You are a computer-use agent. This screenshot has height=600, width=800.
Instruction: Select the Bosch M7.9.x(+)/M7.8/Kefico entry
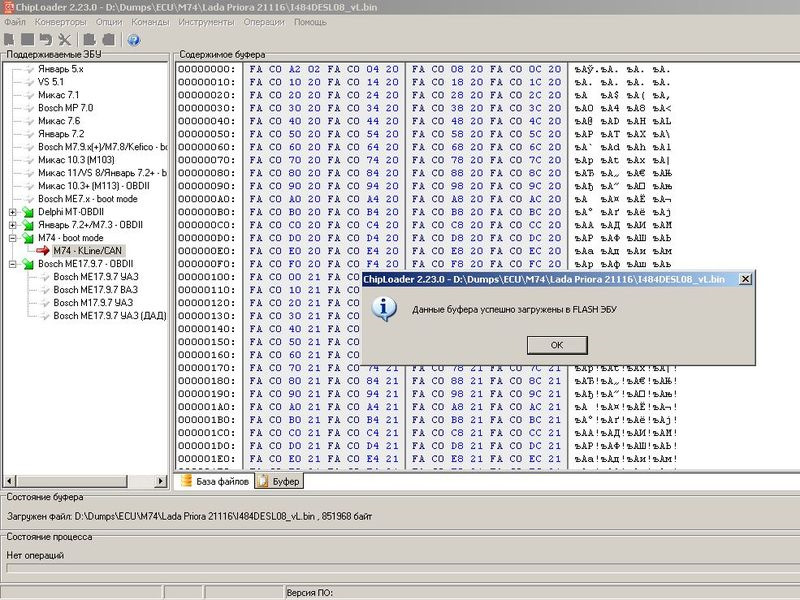102,147
